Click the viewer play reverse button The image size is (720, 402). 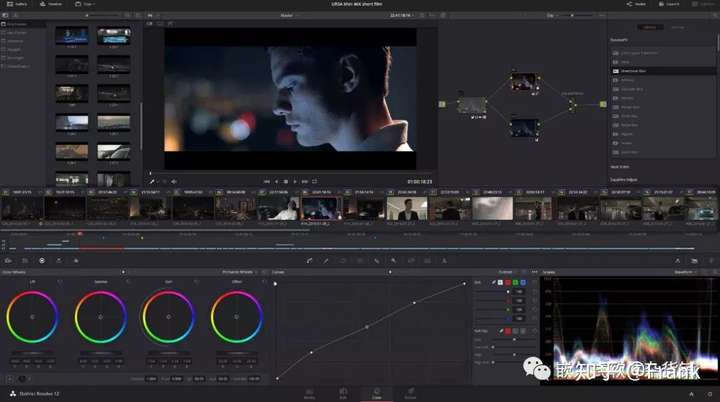(276, 181)
